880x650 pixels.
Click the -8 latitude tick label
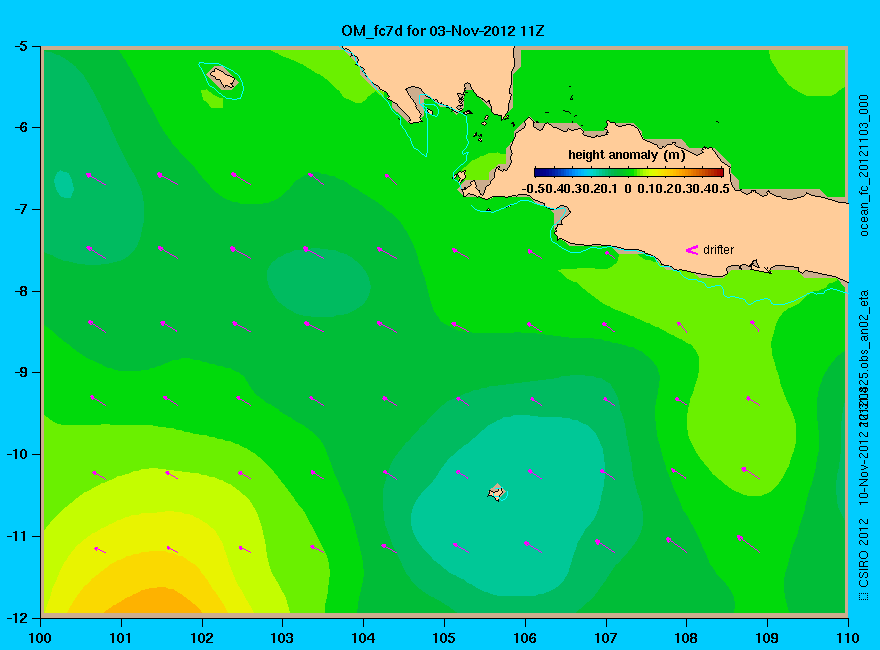21,291
